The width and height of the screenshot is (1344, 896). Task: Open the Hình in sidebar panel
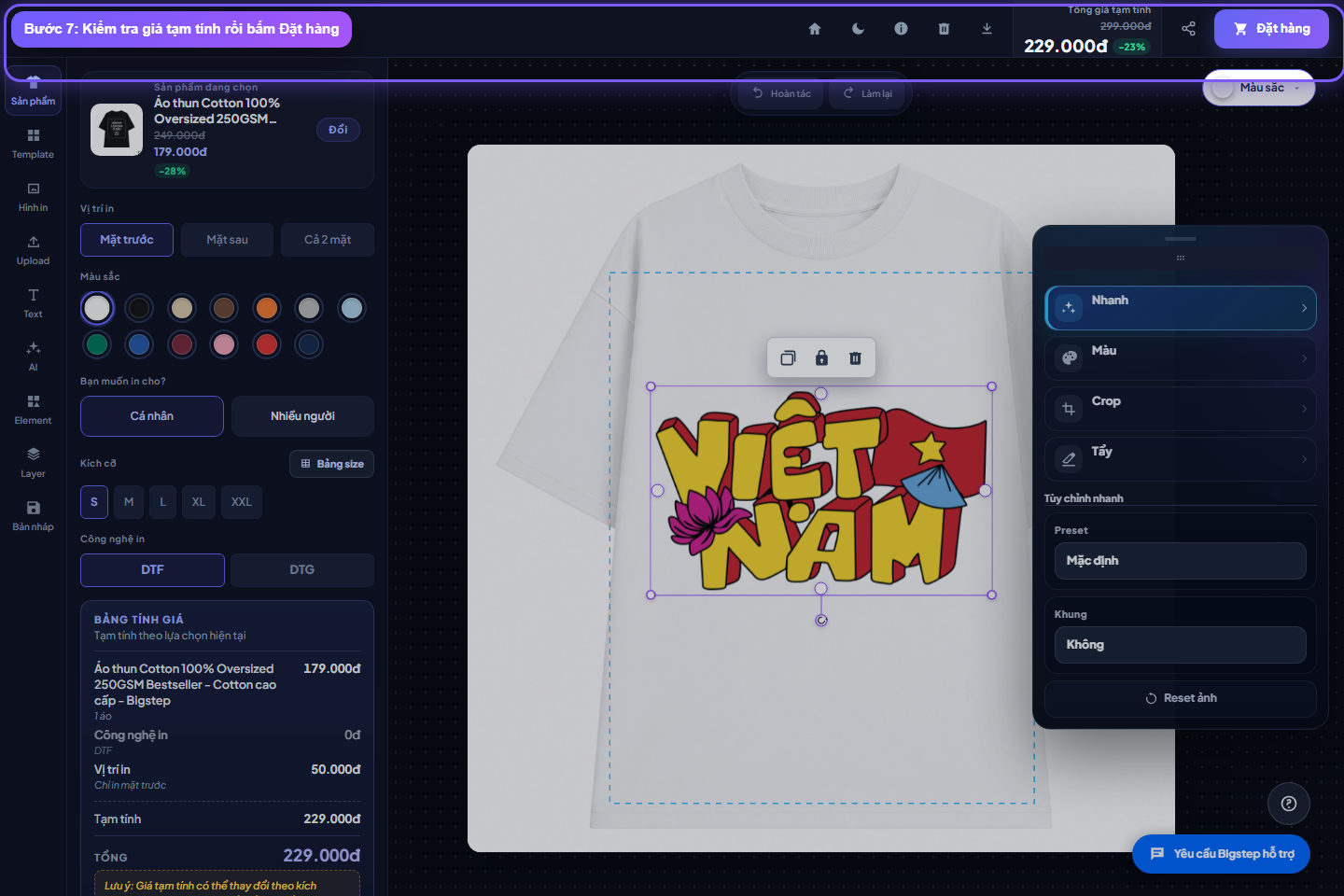(34, 197)
